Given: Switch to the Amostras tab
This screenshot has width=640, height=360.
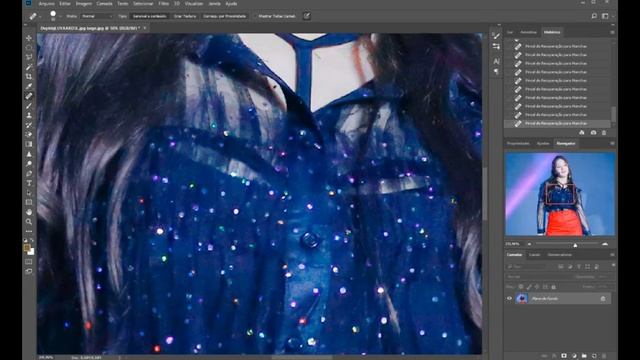Looking at the screenshot, I should point(528,32).
